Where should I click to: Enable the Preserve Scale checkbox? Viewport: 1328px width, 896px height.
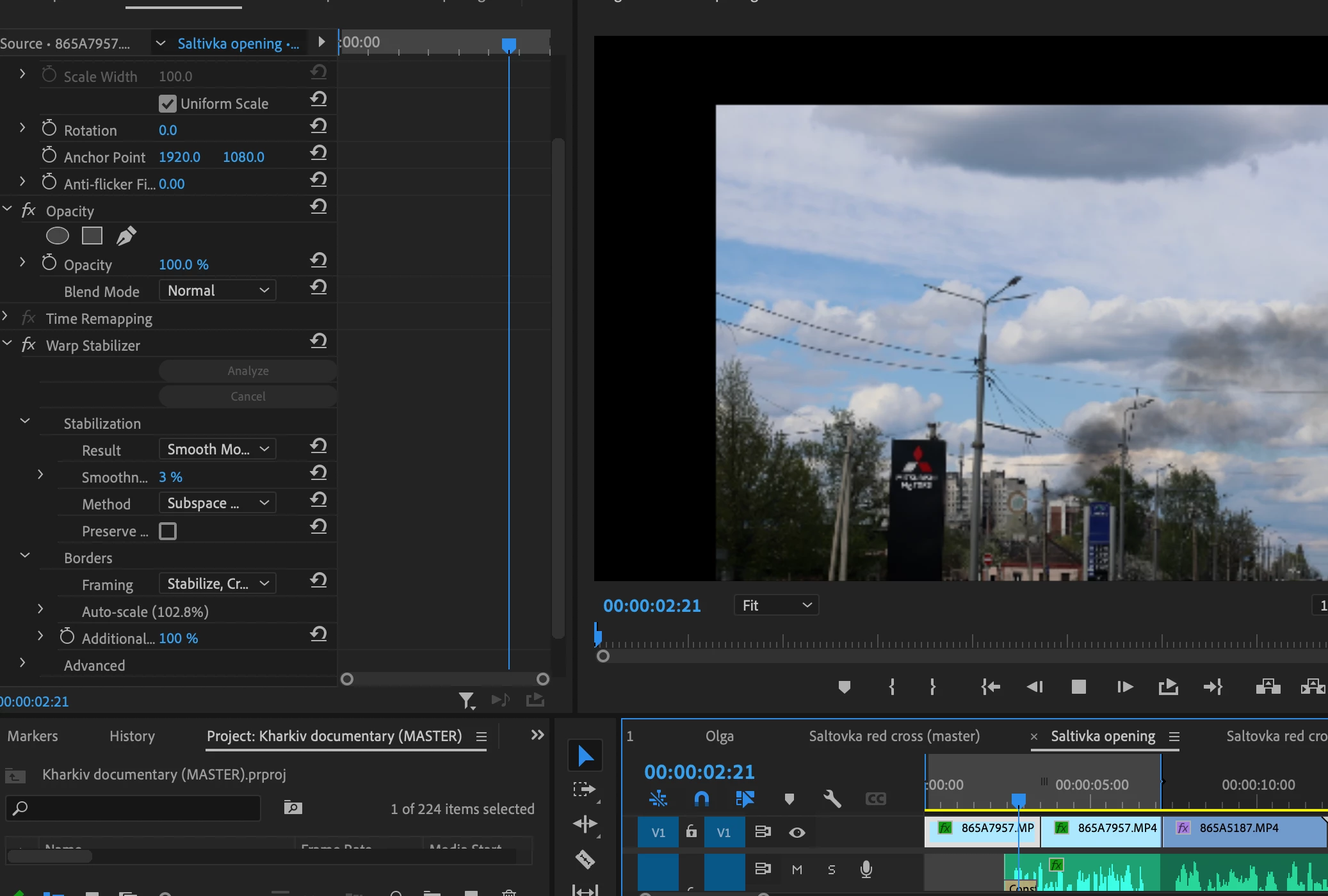168,531
